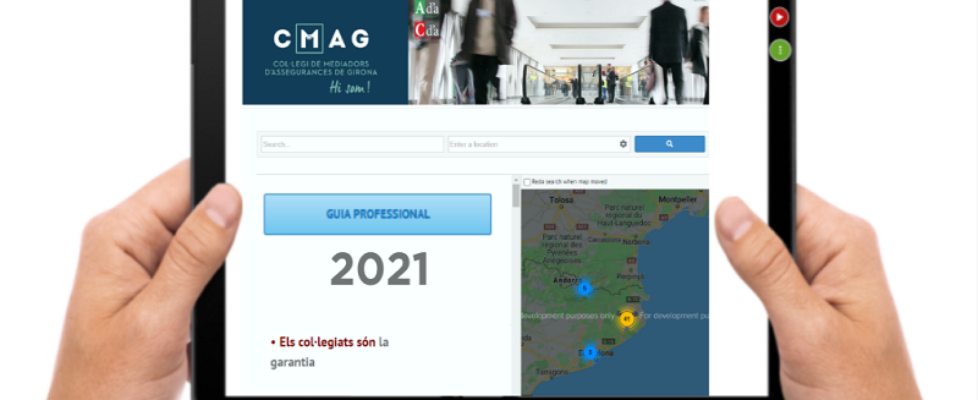Viewport: 978px width, 400px height.
Task: Click the green A d'a logo tile
Action: pyautogui.click(x=427, y=9)
